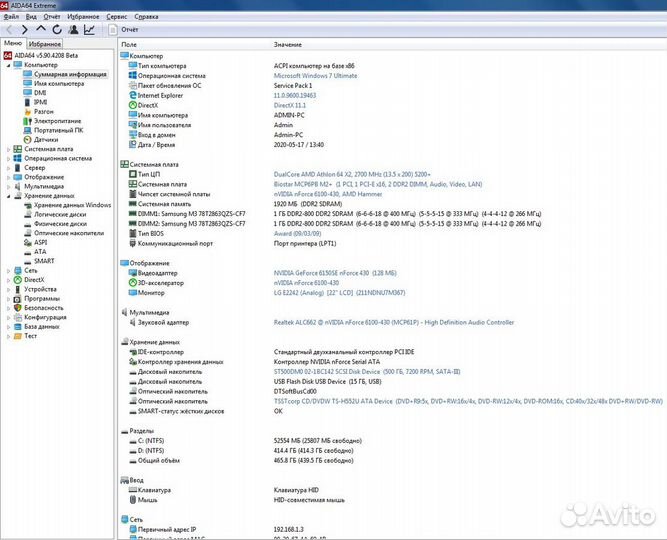
Task: Click the Forward navigation arrow in toolbar
Action: pyautogui.click(x=23, y=30)
